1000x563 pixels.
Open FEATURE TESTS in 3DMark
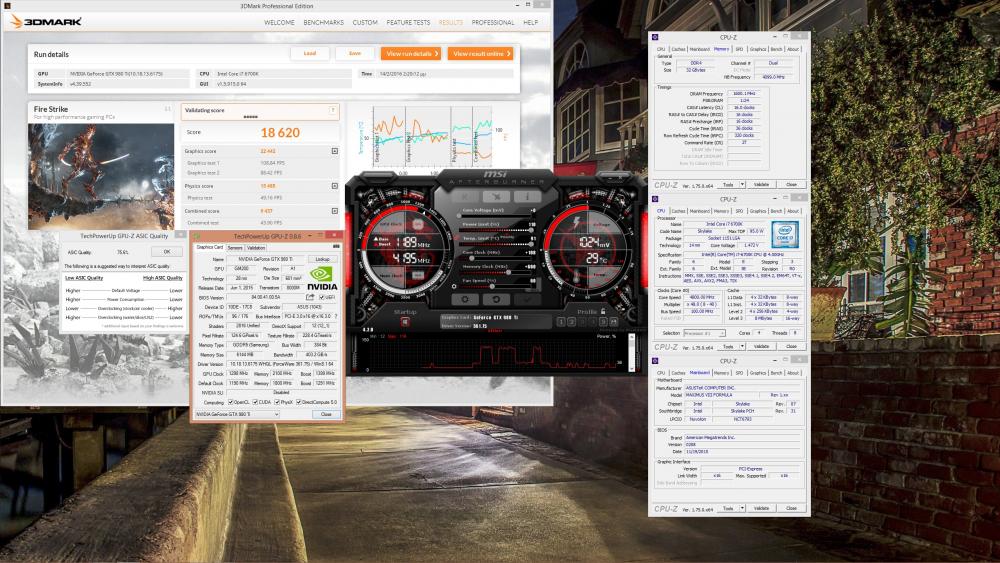(408, 22)
